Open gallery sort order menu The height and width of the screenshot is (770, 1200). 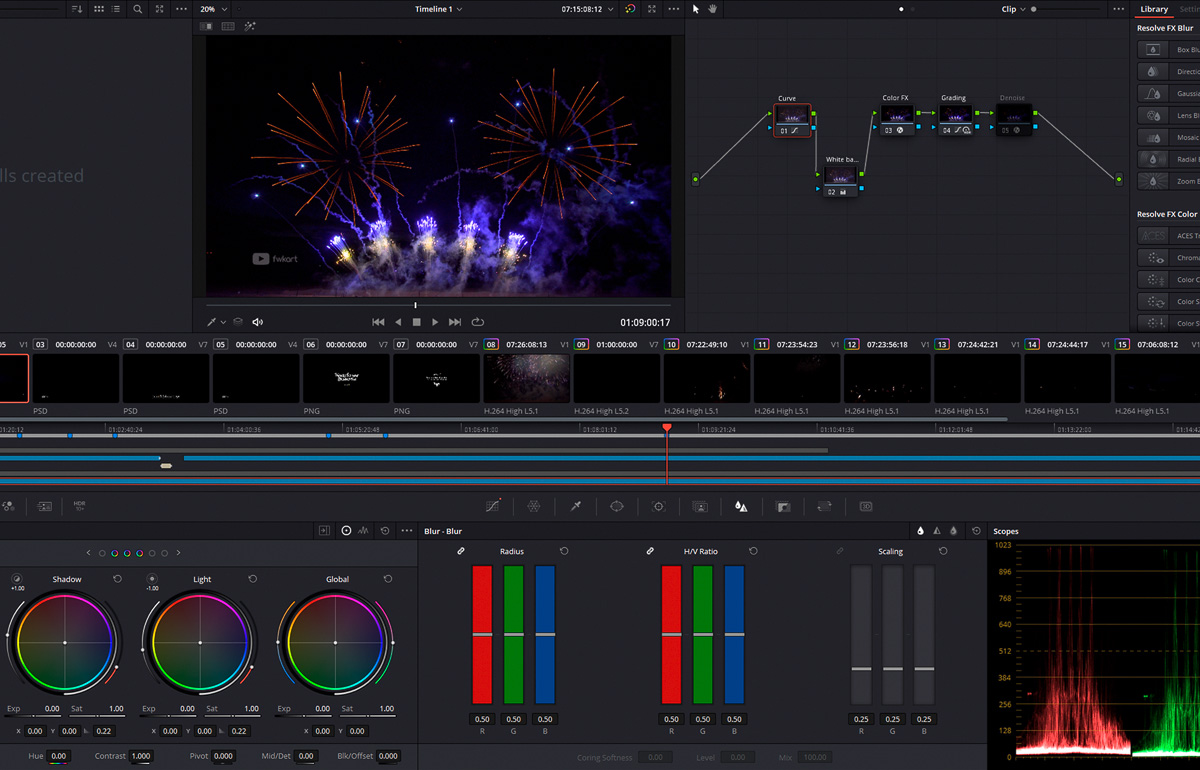coord(77,9)
